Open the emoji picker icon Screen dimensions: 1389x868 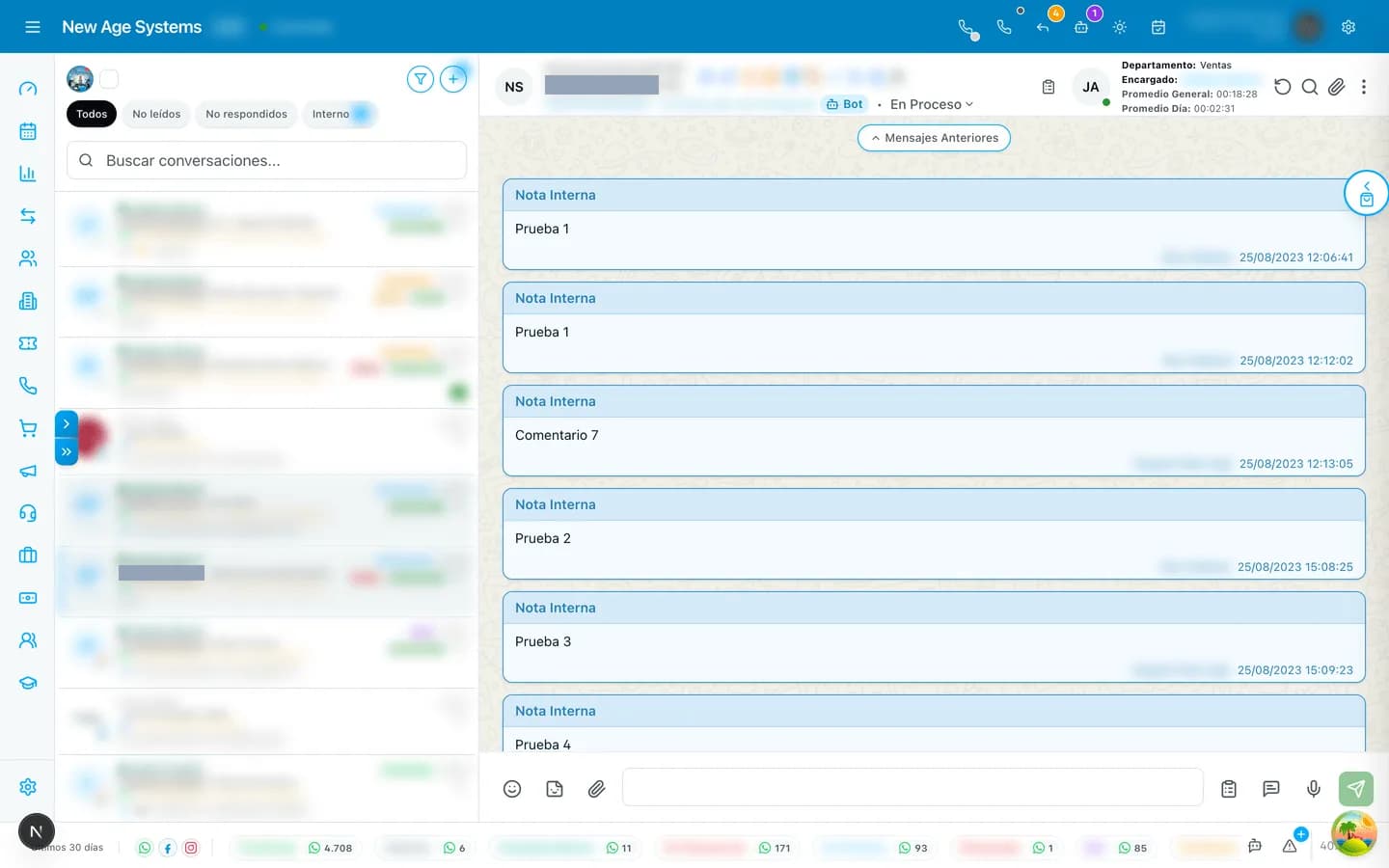pyautogui.click(x=512, y=789)
